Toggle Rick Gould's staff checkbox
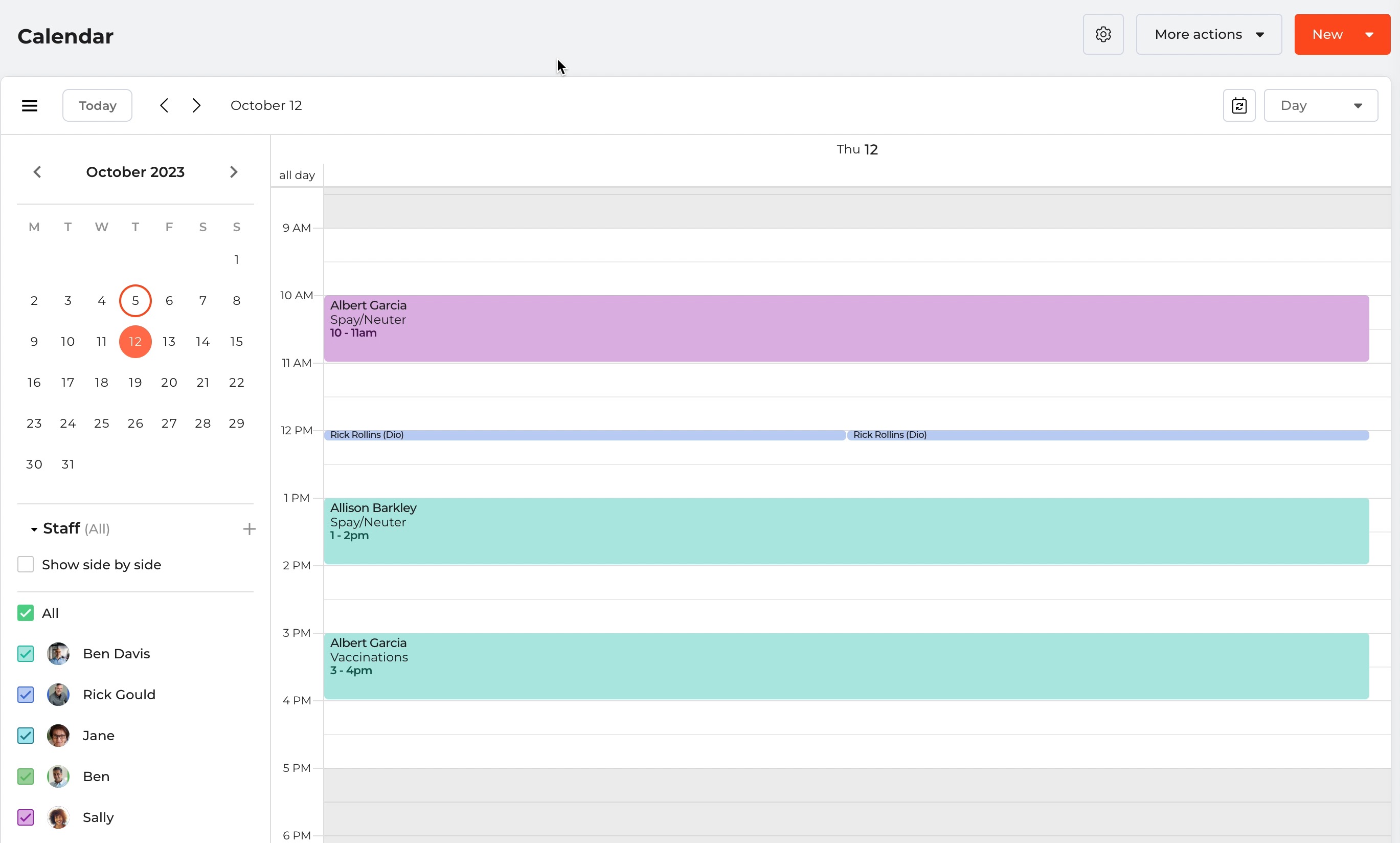The height and width of the screenshot is (843, 1400). click(x=26, y=695)
